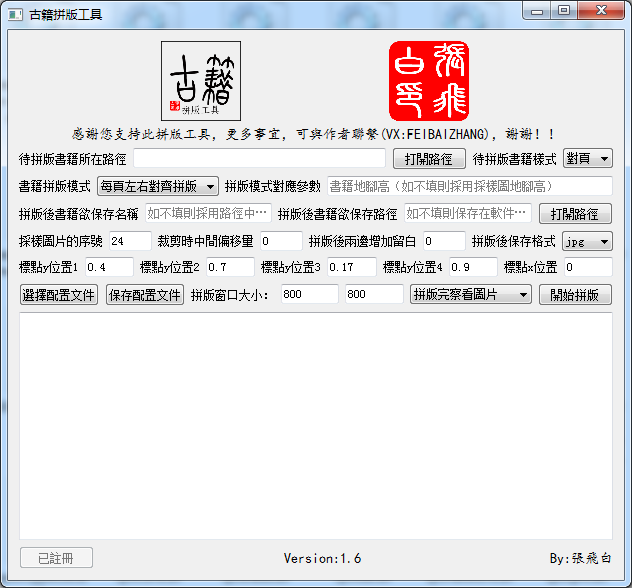Click the 古籍拼版工具 black logo image
The height and width of the screenshot is (588, 632).
tap(201, 81)
